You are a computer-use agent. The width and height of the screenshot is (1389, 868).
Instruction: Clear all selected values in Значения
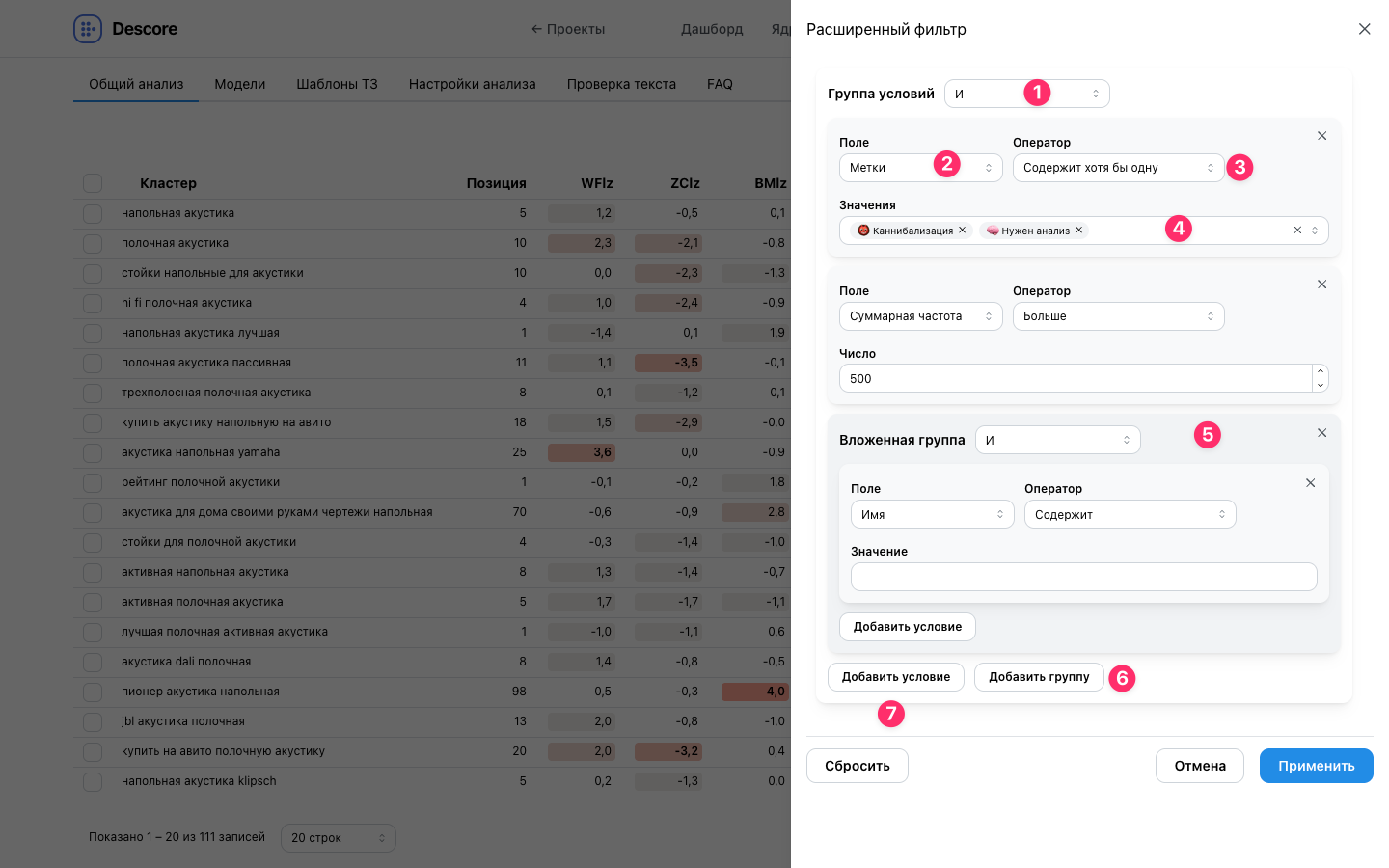click(1297, 231)
